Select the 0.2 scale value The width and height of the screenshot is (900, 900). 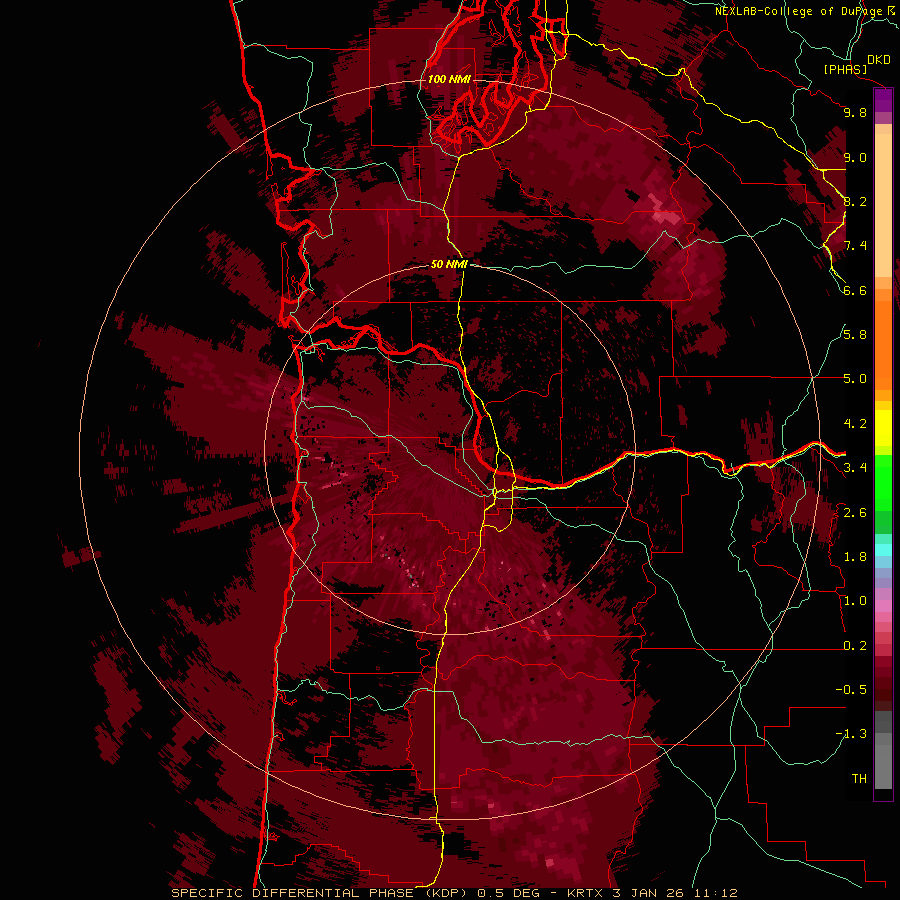click(x=855, y=646)
